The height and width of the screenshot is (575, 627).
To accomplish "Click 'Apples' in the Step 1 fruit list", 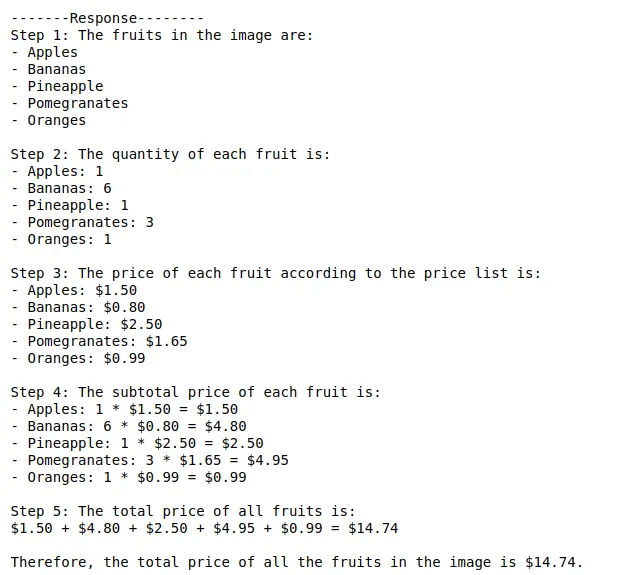I will coord(52,52).
